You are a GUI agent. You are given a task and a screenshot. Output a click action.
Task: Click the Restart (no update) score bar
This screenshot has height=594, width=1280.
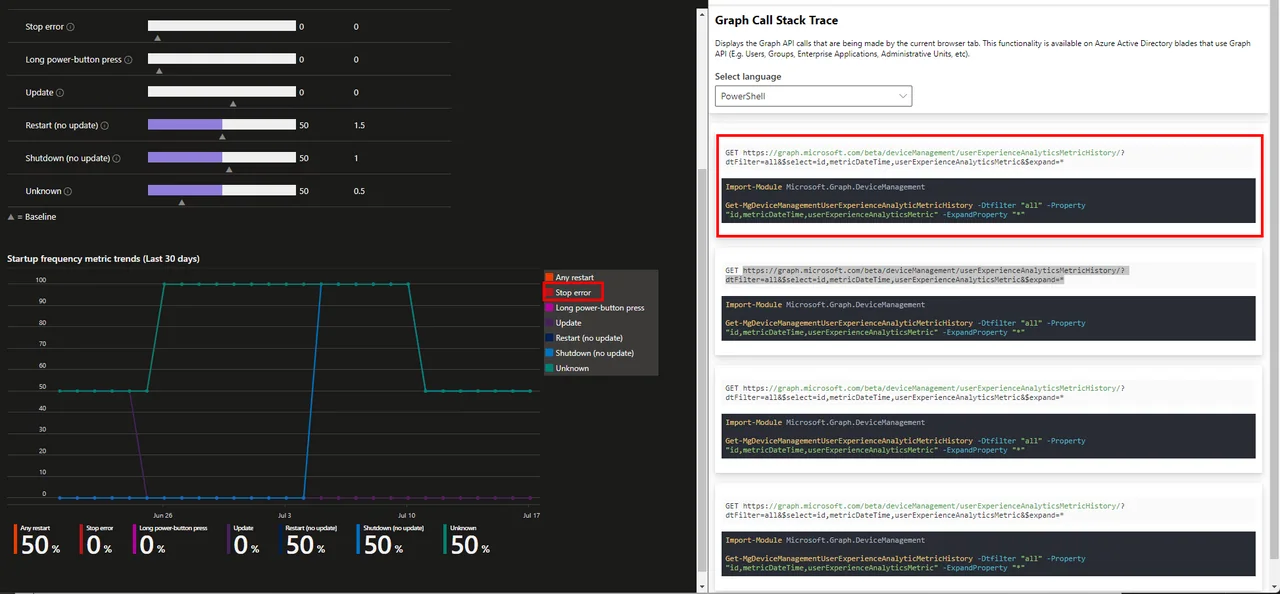pos(222,125)
